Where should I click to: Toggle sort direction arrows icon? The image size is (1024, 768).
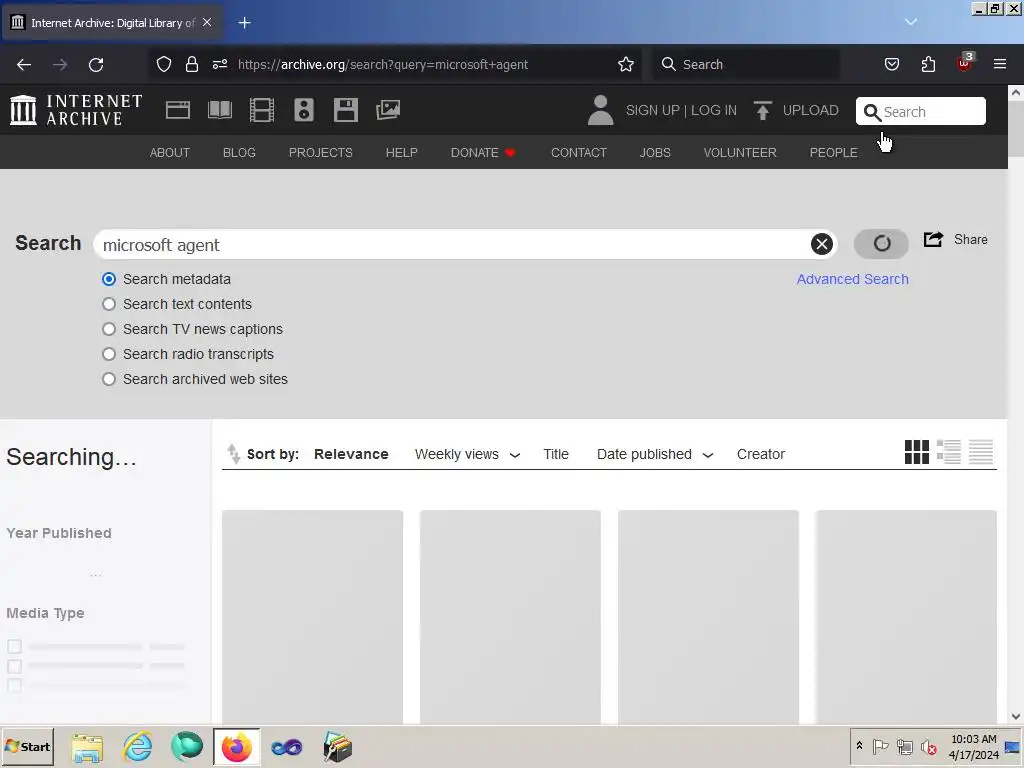pos(233,453)
